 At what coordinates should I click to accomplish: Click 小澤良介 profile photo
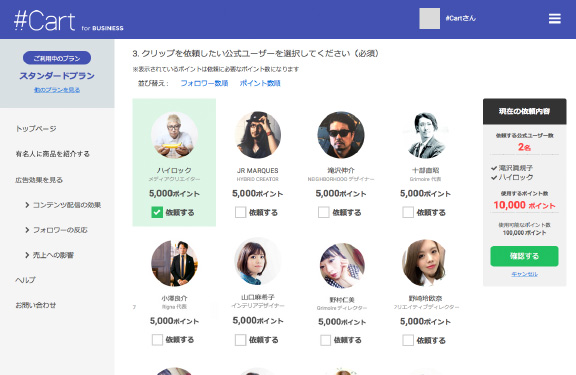174,263
